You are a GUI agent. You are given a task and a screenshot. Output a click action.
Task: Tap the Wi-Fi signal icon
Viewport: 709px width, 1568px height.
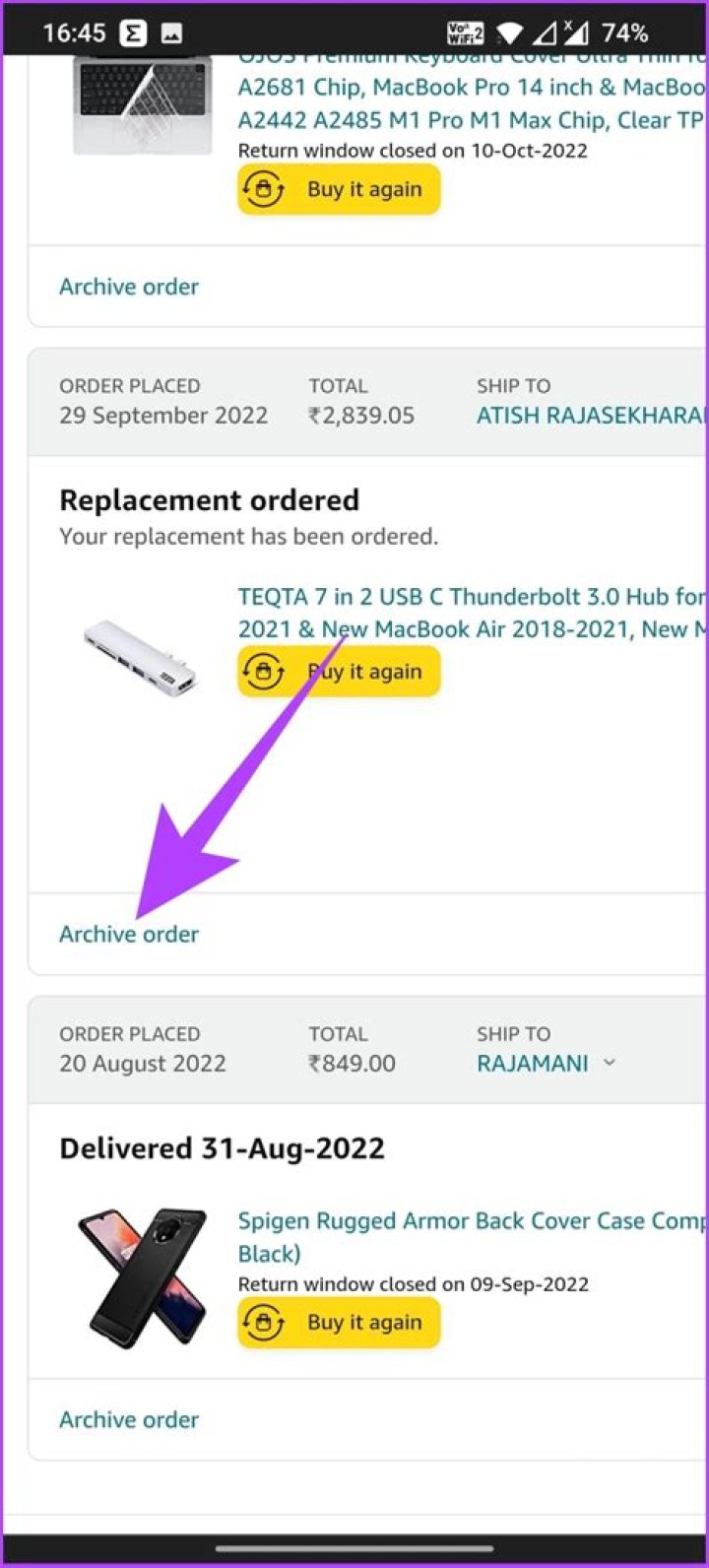coord(509,33)
